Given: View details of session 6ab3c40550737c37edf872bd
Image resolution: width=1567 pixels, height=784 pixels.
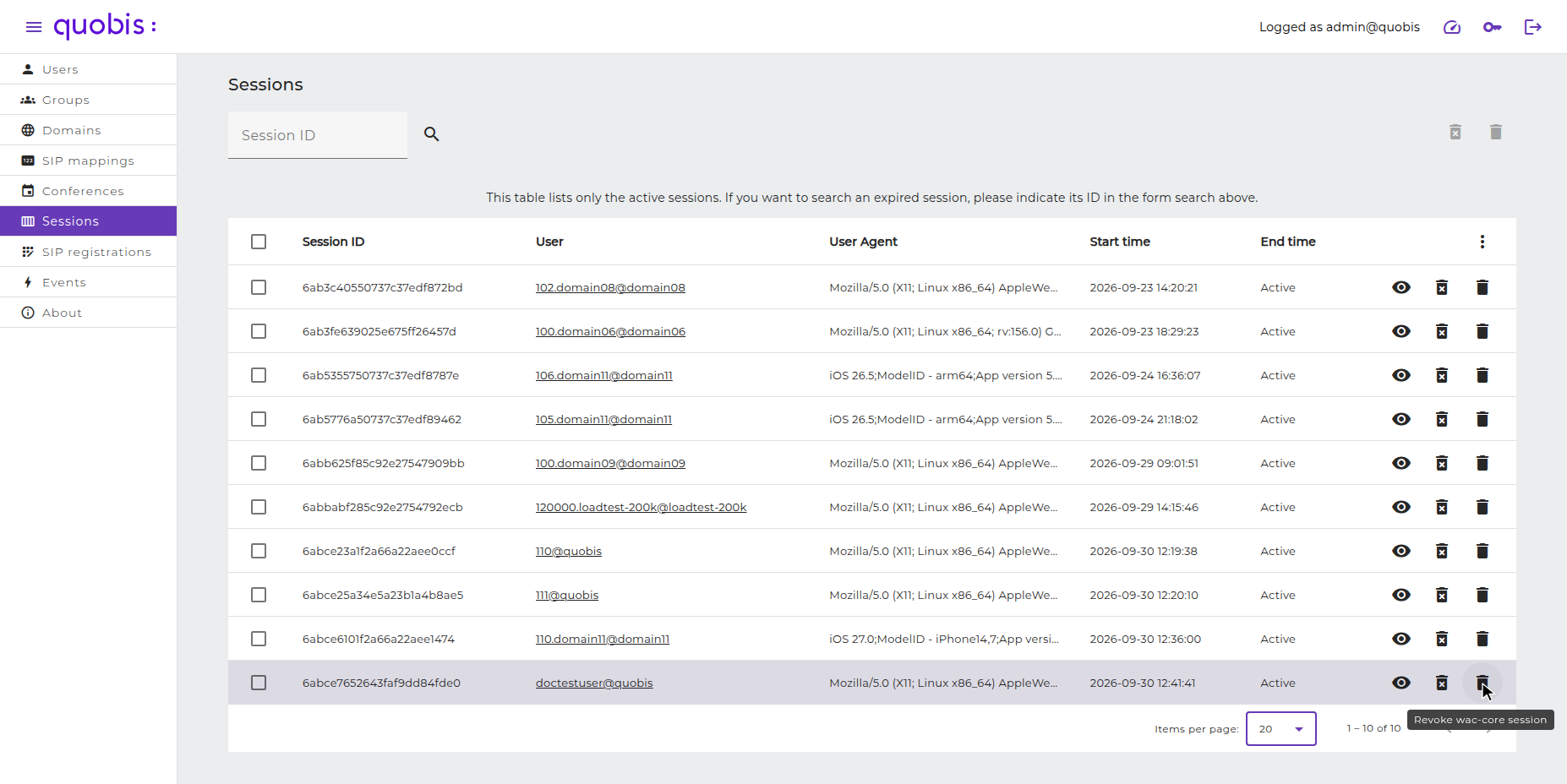Looking at the screenshot, I should coord(1401,287).
